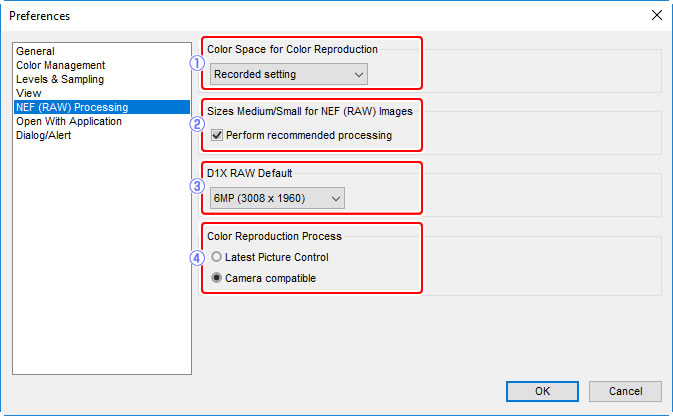Dismiss changes with the Cancel button

625,391
